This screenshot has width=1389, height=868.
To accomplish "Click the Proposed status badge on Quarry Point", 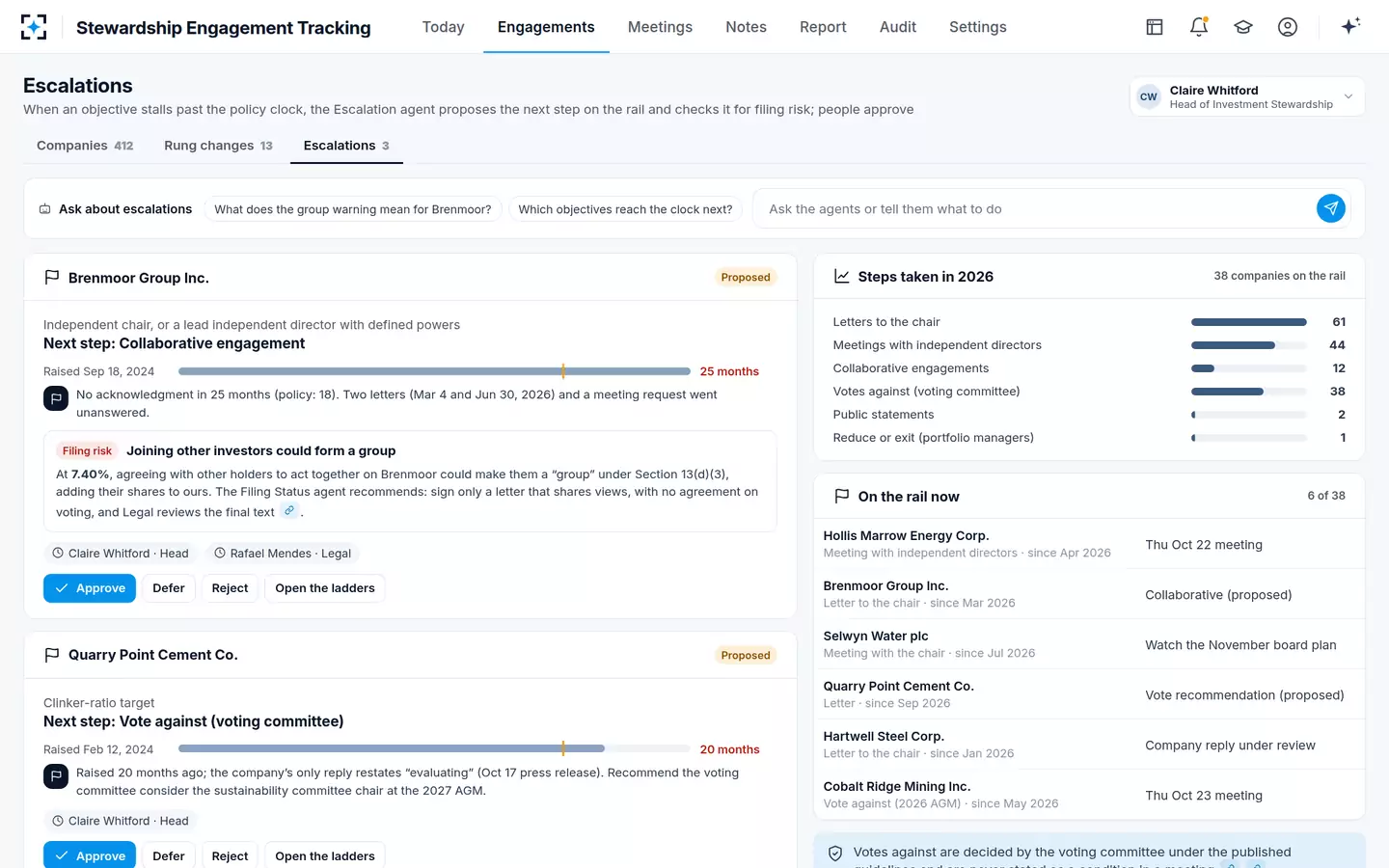I will pyautogui.click(x=746, y=656).
